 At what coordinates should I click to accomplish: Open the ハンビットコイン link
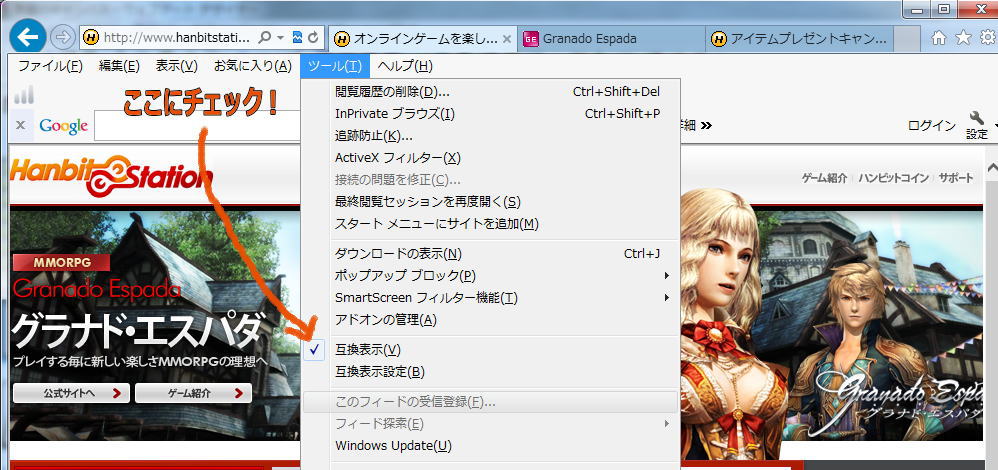[893, 178]
